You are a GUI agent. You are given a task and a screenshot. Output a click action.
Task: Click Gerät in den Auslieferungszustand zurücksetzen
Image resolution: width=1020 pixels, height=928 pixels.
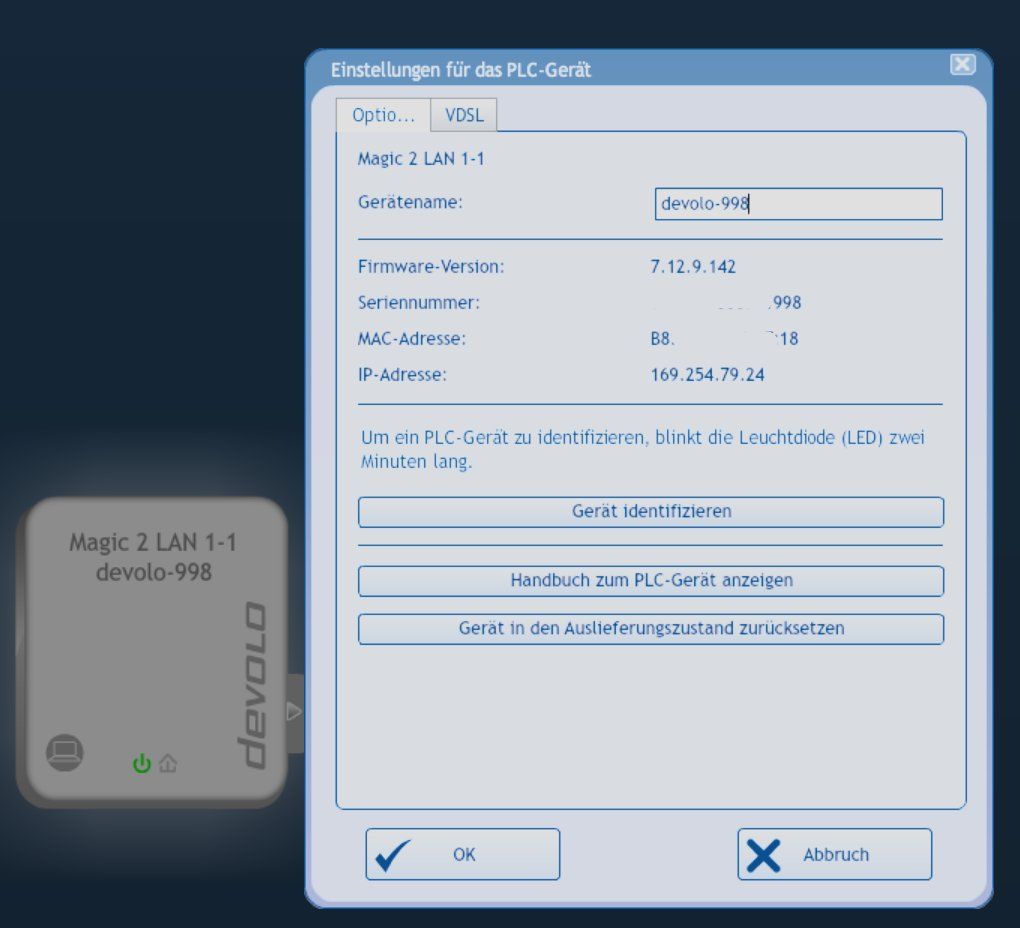651,629
